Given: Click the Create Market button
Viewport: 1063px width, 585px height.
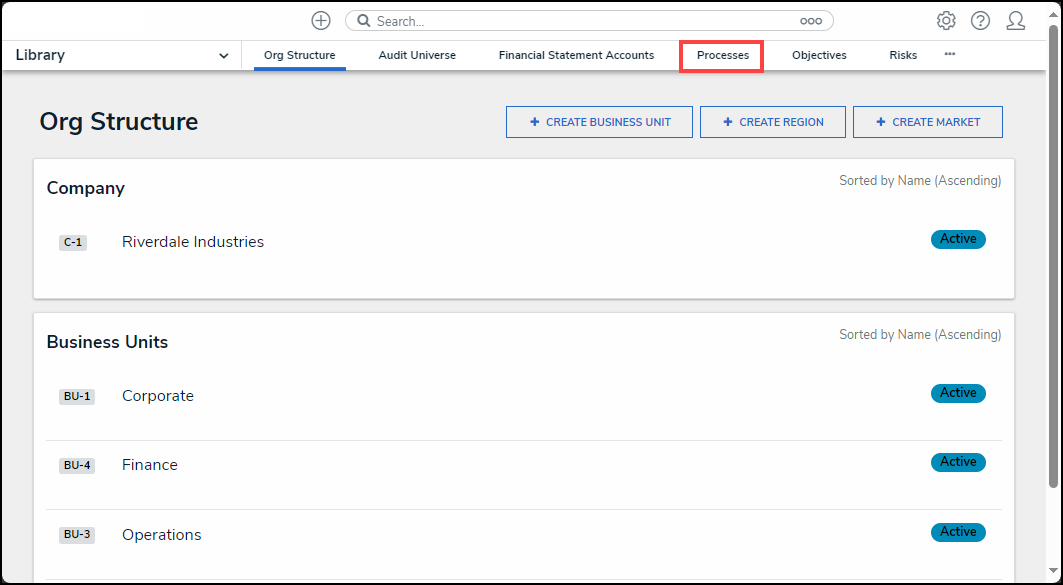Looking at the screenshot, I should [927, 122].
